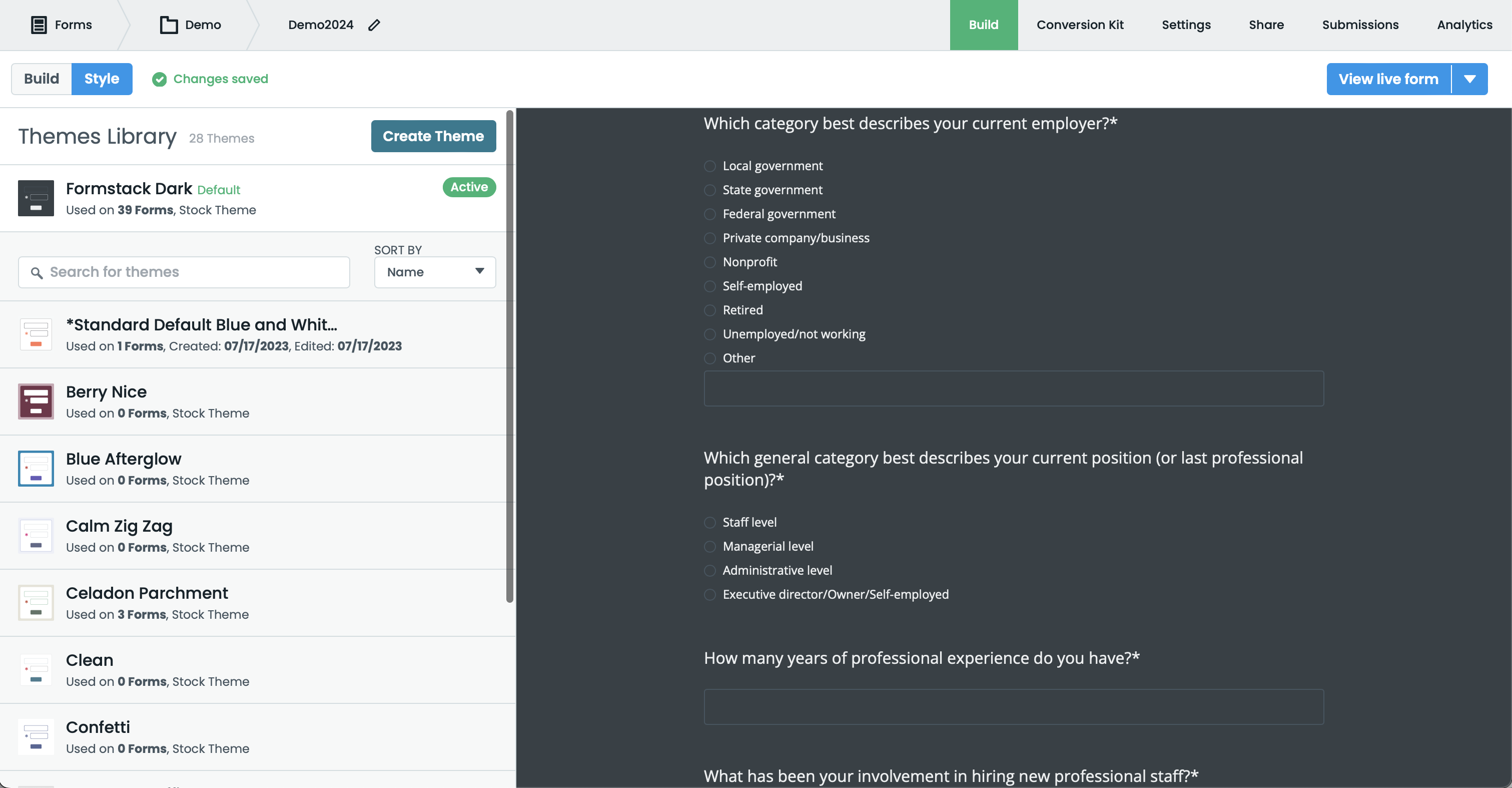Select the Clean theme name
Screen dimensions: 1512x788
89,660
